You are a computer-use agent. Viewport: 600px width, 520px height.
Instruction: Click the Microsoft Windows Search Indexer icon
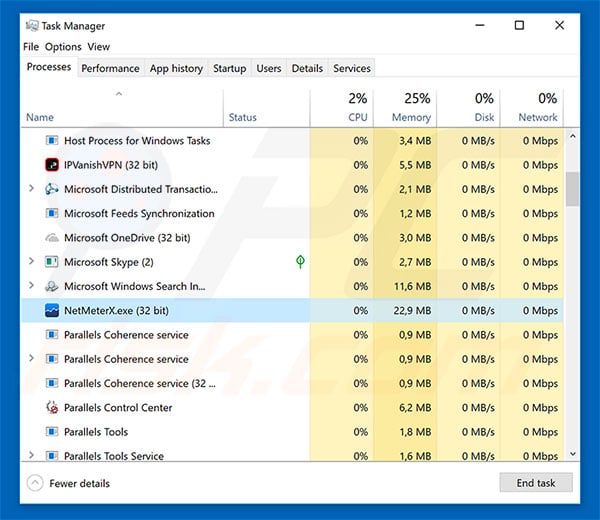point(52,286)
